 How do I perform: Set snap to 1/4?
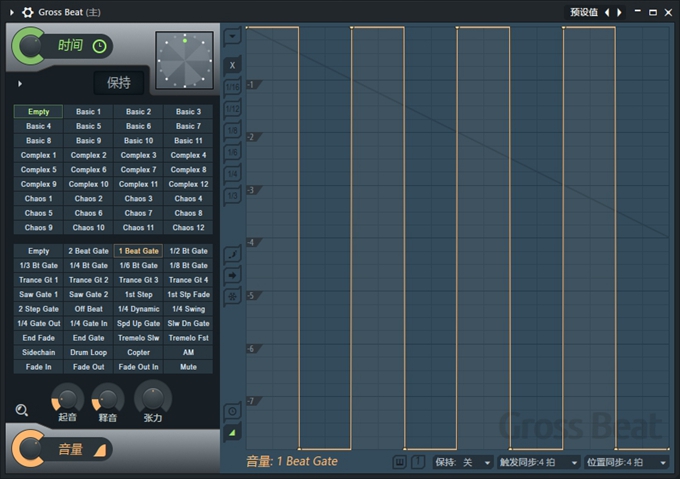point(232,173)
